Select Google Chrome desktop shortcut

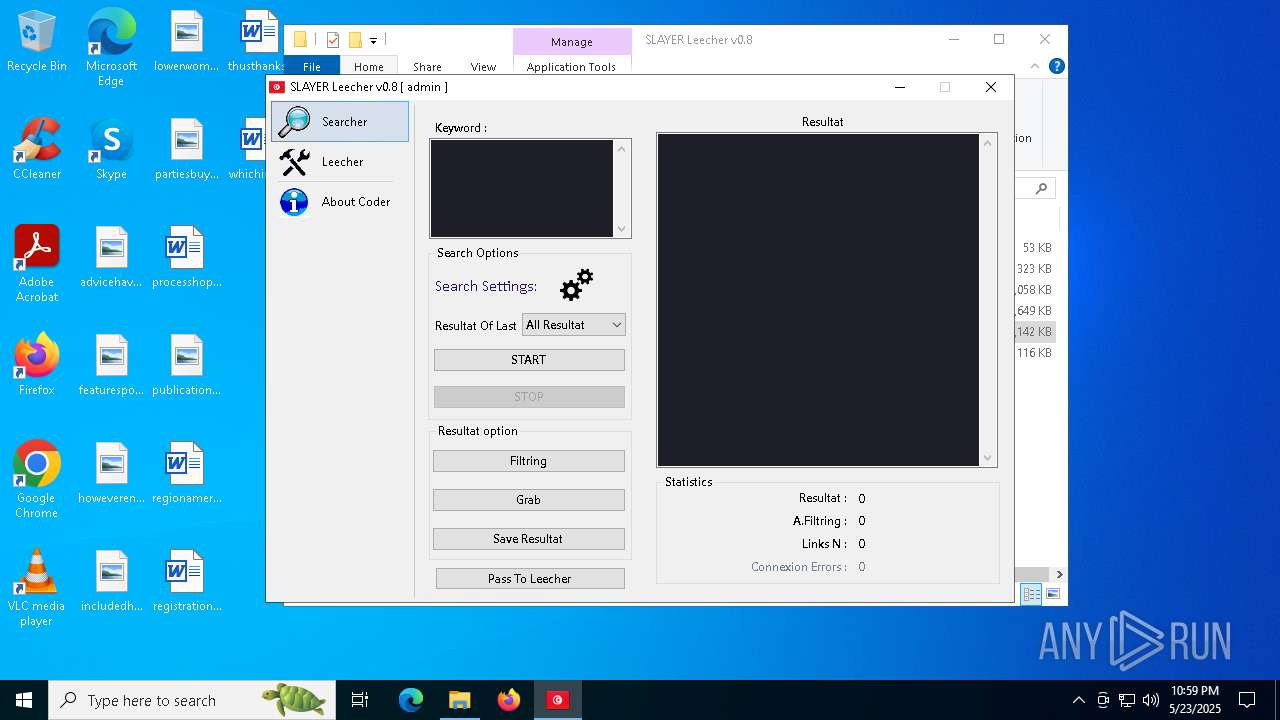(x=37, y=480)
